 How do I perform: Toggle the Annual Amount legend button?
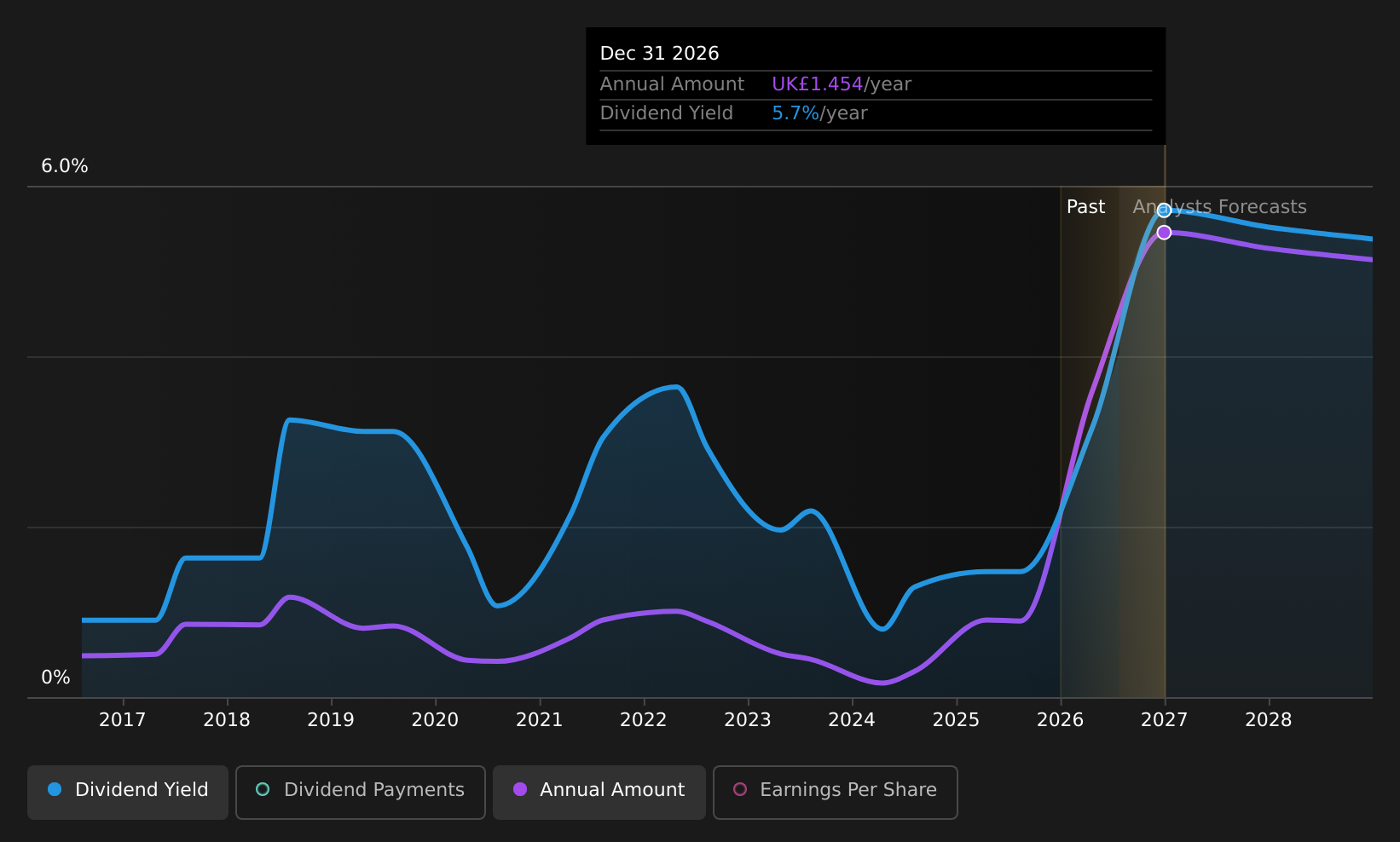(x=599, y=793)
